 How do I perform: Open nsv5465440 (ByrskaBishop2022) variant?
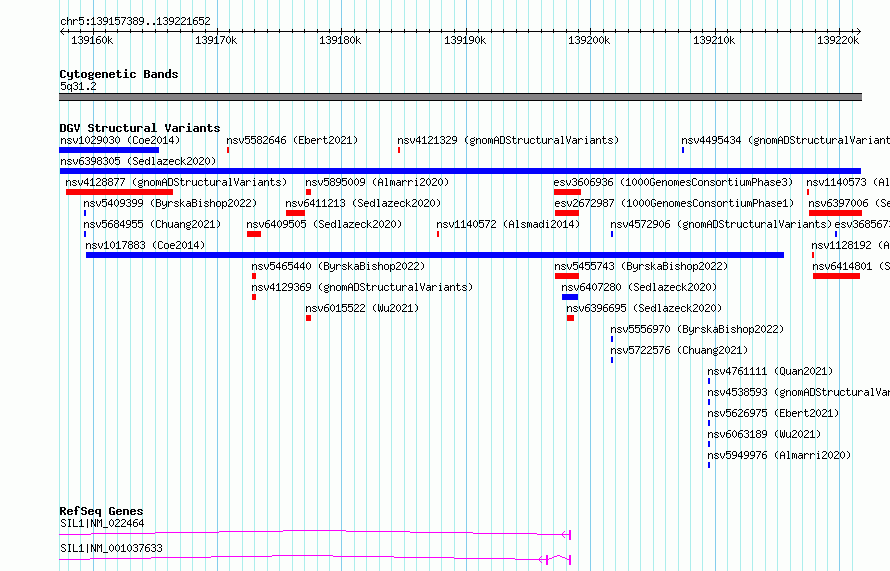(x=338, y=266)
